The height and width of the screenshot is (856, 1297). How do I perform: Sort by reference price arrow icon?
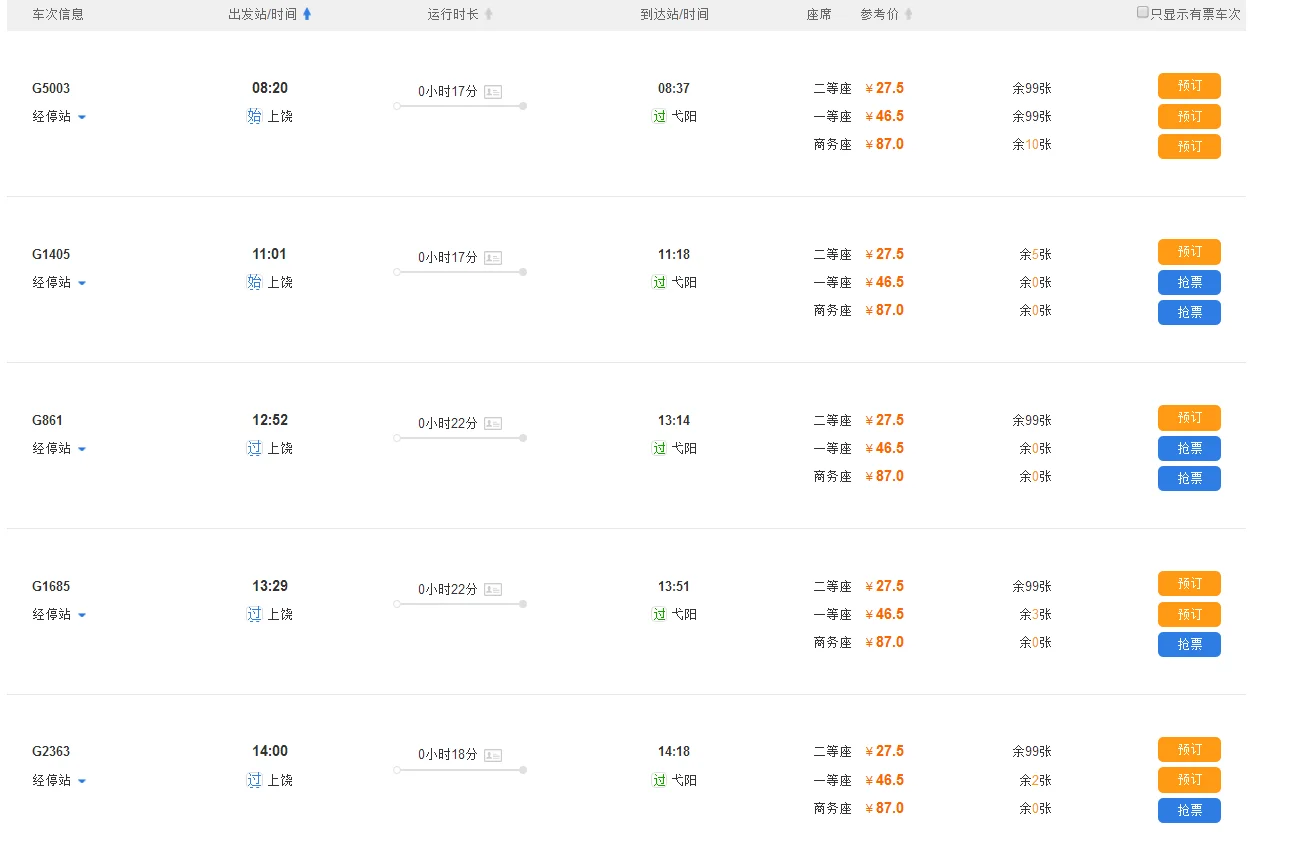908,14
